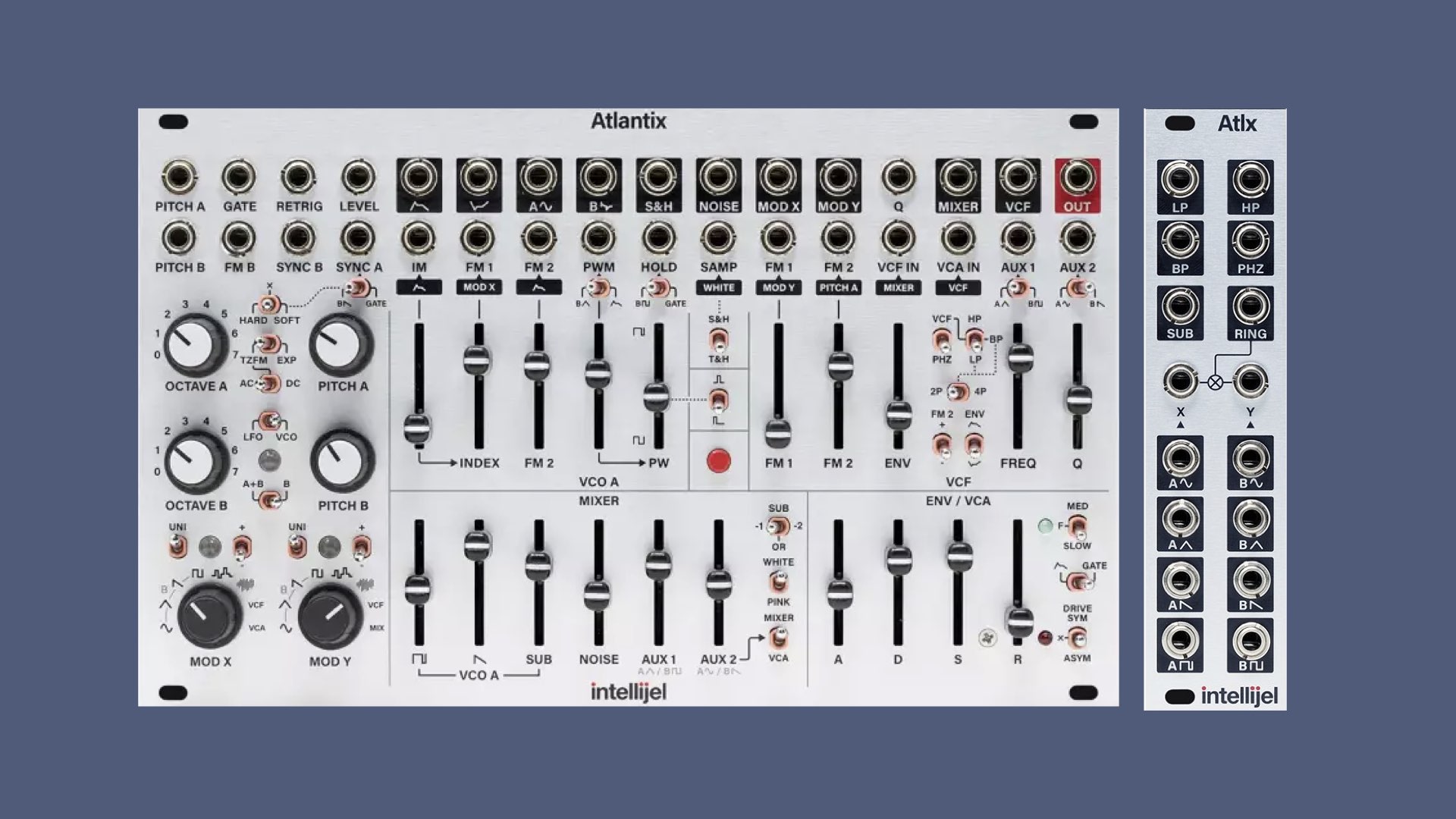Toggle the S&H / T&H switch

coord(718,339)
